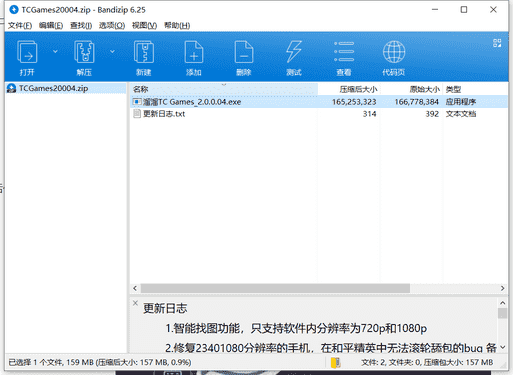Expand the Extract button dropdown arrow
This screenshot has width=513, height=375.
click(112, 51)
